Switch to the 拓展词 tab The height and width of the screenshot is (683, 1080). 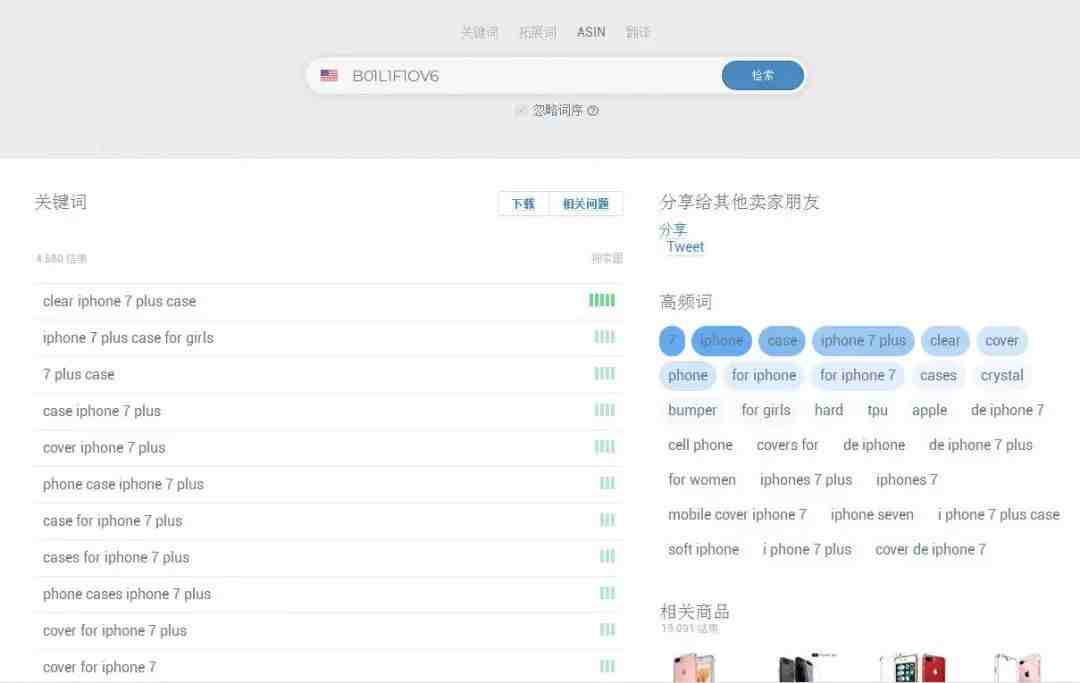pos(537,32)
